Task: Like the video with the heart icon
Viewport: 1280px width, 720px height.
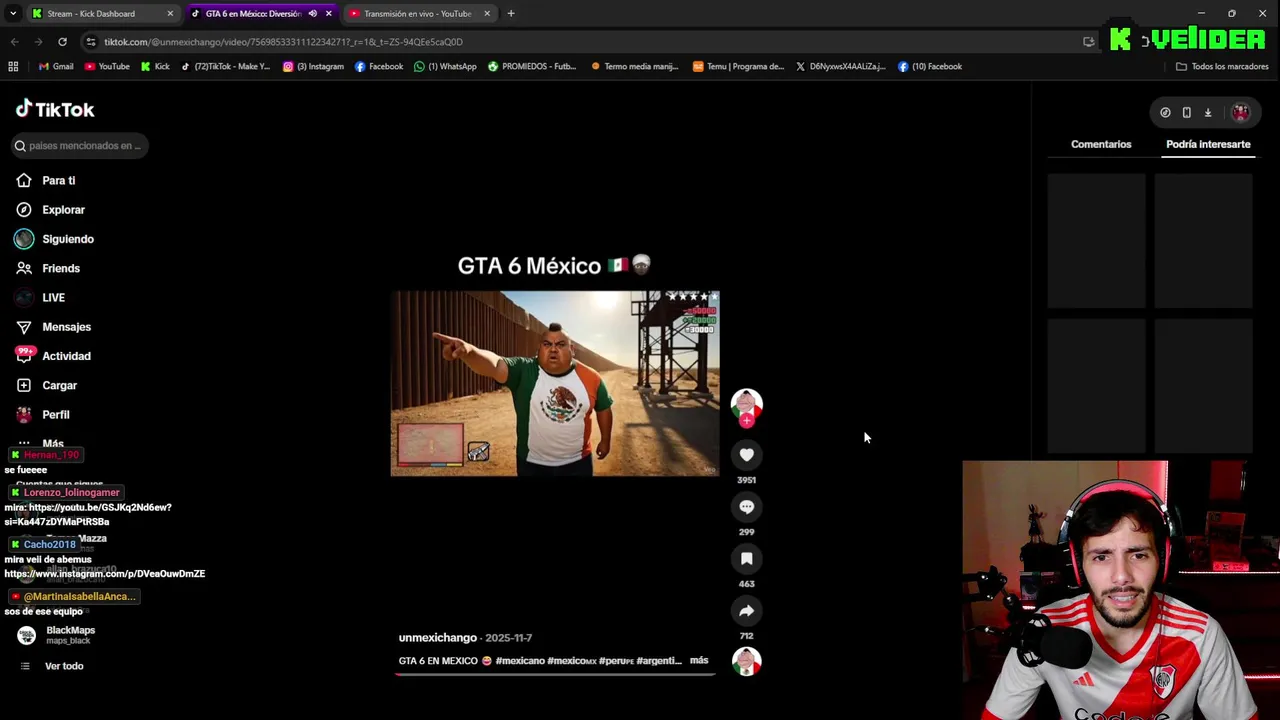Action: pyautogui.click(x=746, y=454)
